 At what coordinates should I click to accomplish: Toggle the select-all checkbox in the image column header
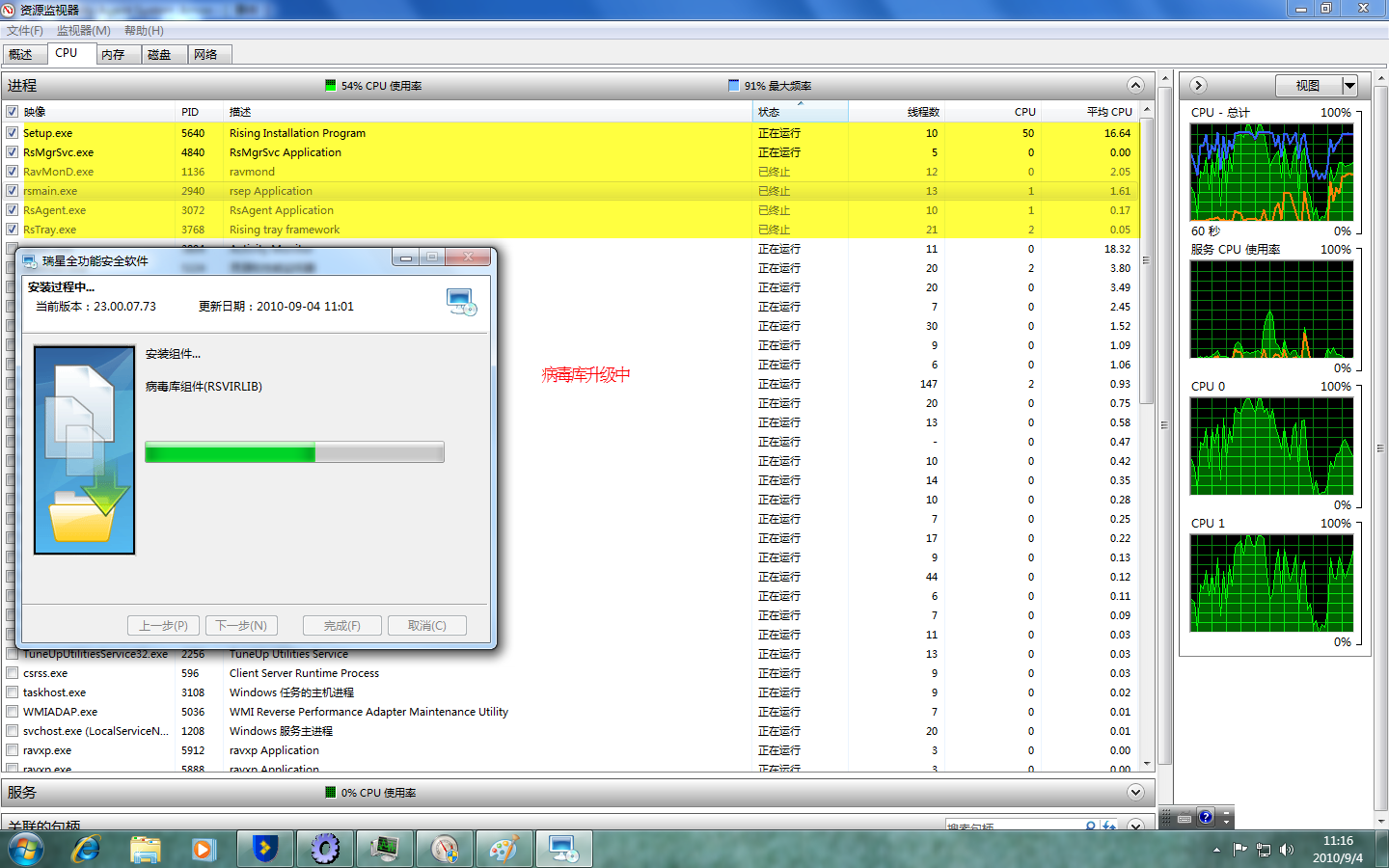(13, 112)
